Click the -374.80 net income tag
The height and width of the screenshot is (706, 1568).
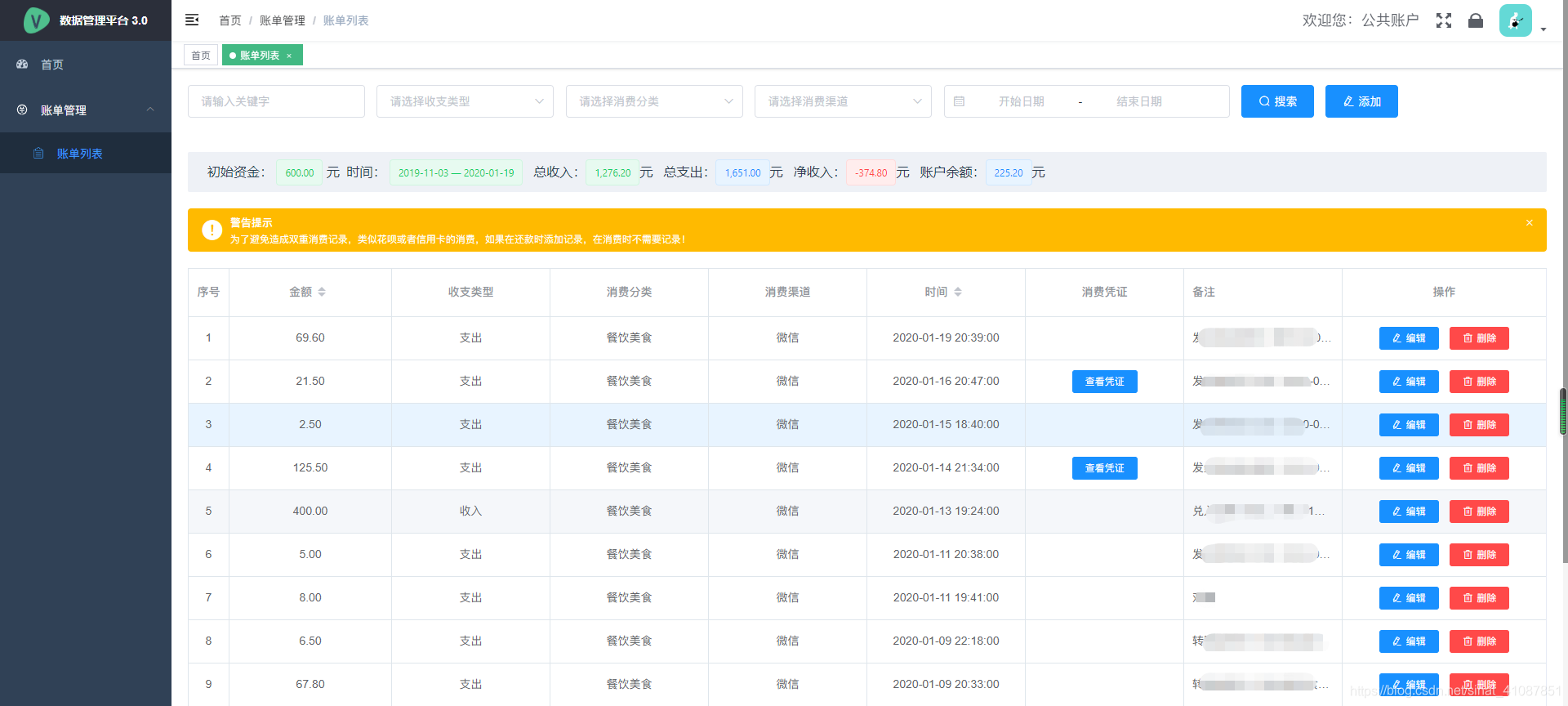(x=871, y=172)
